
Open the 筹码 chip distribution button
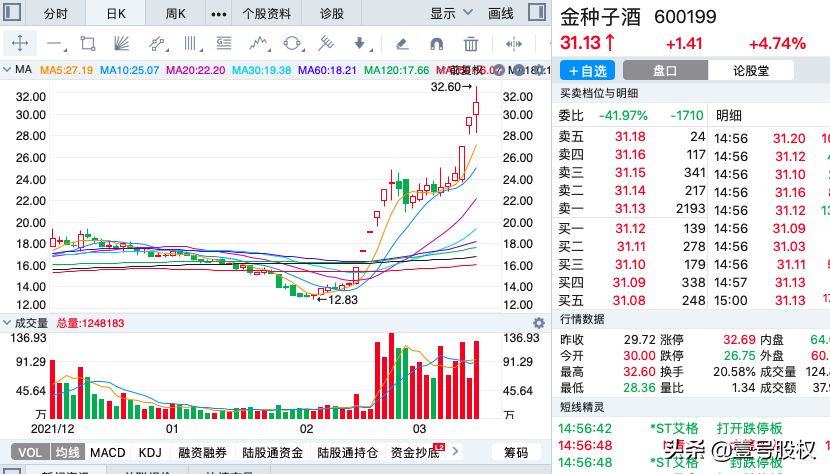pyautogui.click(x=516, y=452)
